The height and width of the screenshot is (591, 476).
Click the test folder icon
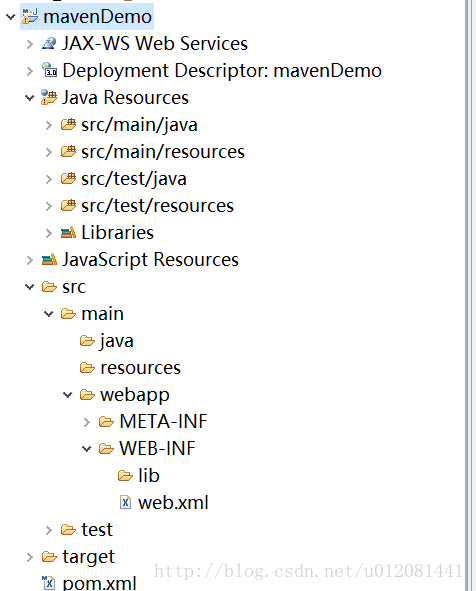68,530
